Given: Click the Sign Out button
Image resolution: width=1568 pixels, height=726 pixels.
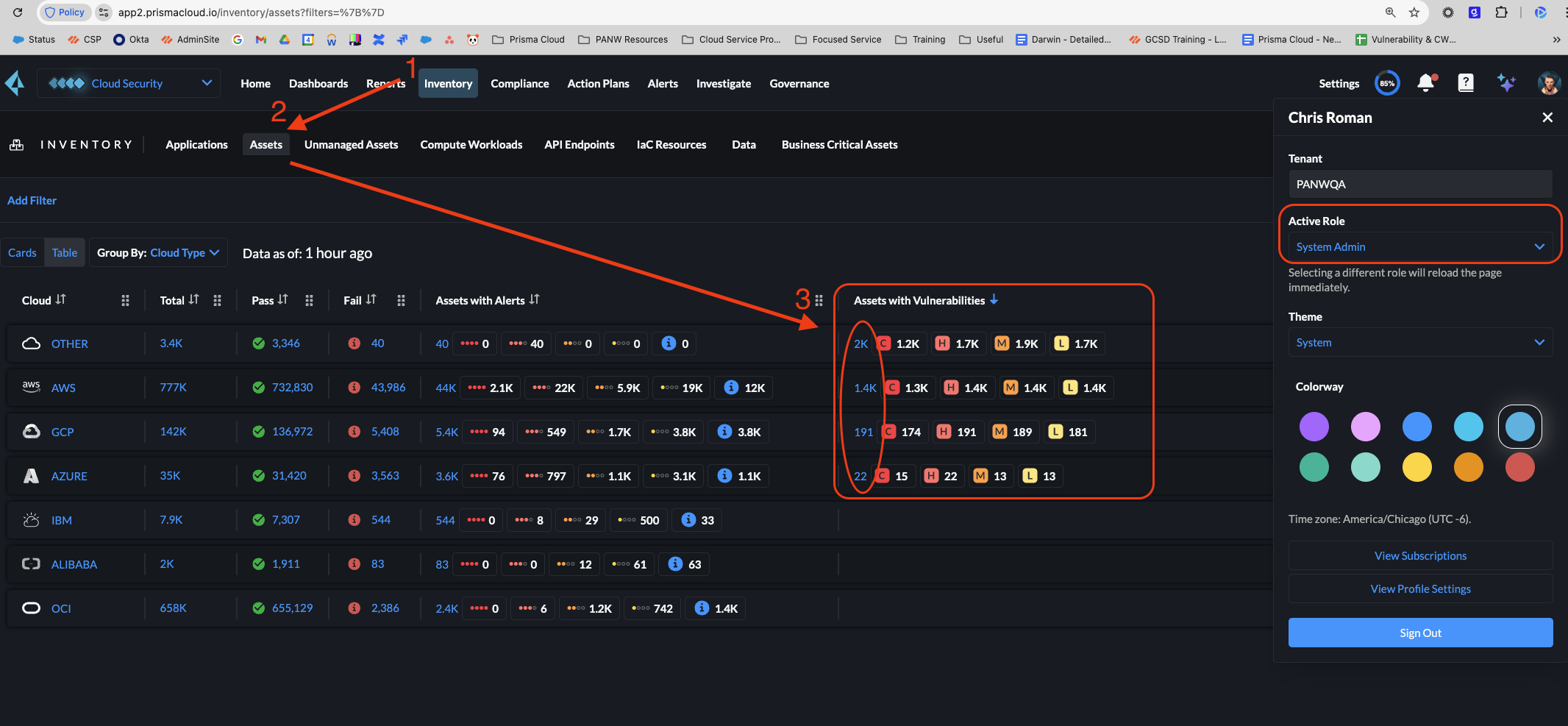Looking at the screenshot, I should coord(1420,633).
